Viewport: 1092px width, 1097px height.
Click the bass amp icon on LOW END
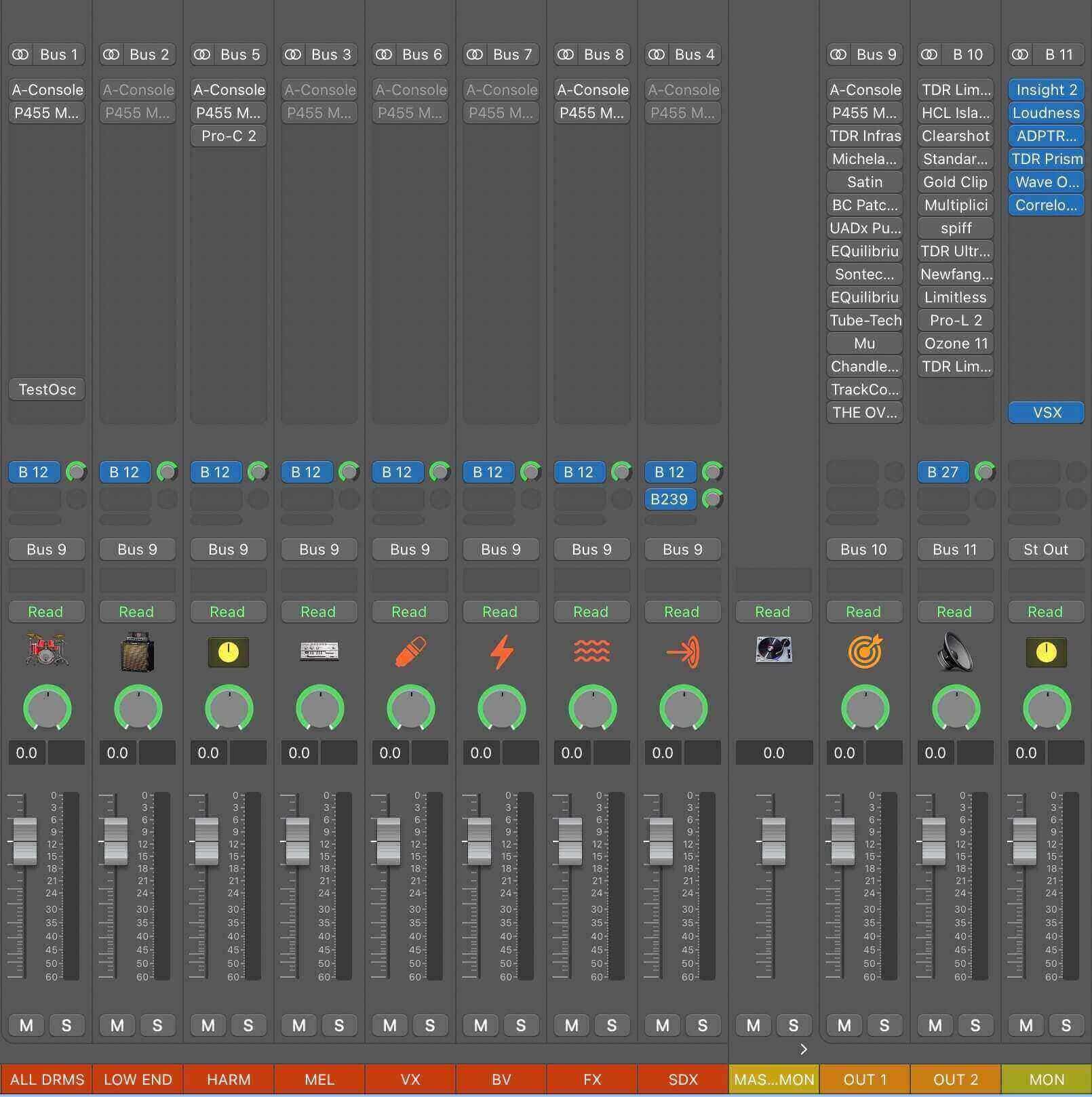(x=137, y=652)
